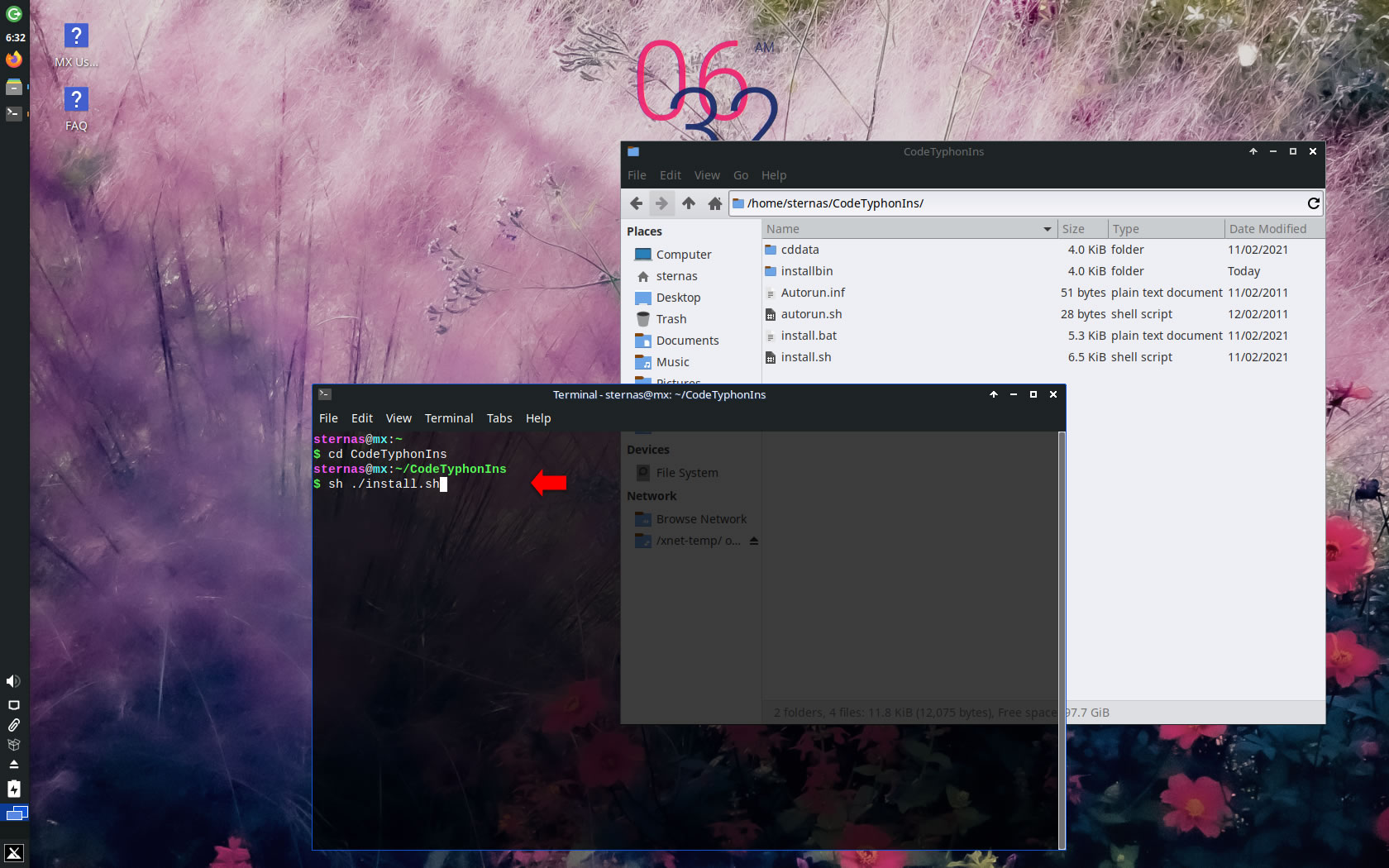Click the display panel icon below volume
Viewport: 1389px width, 868px height.
(x=14, y=705)
